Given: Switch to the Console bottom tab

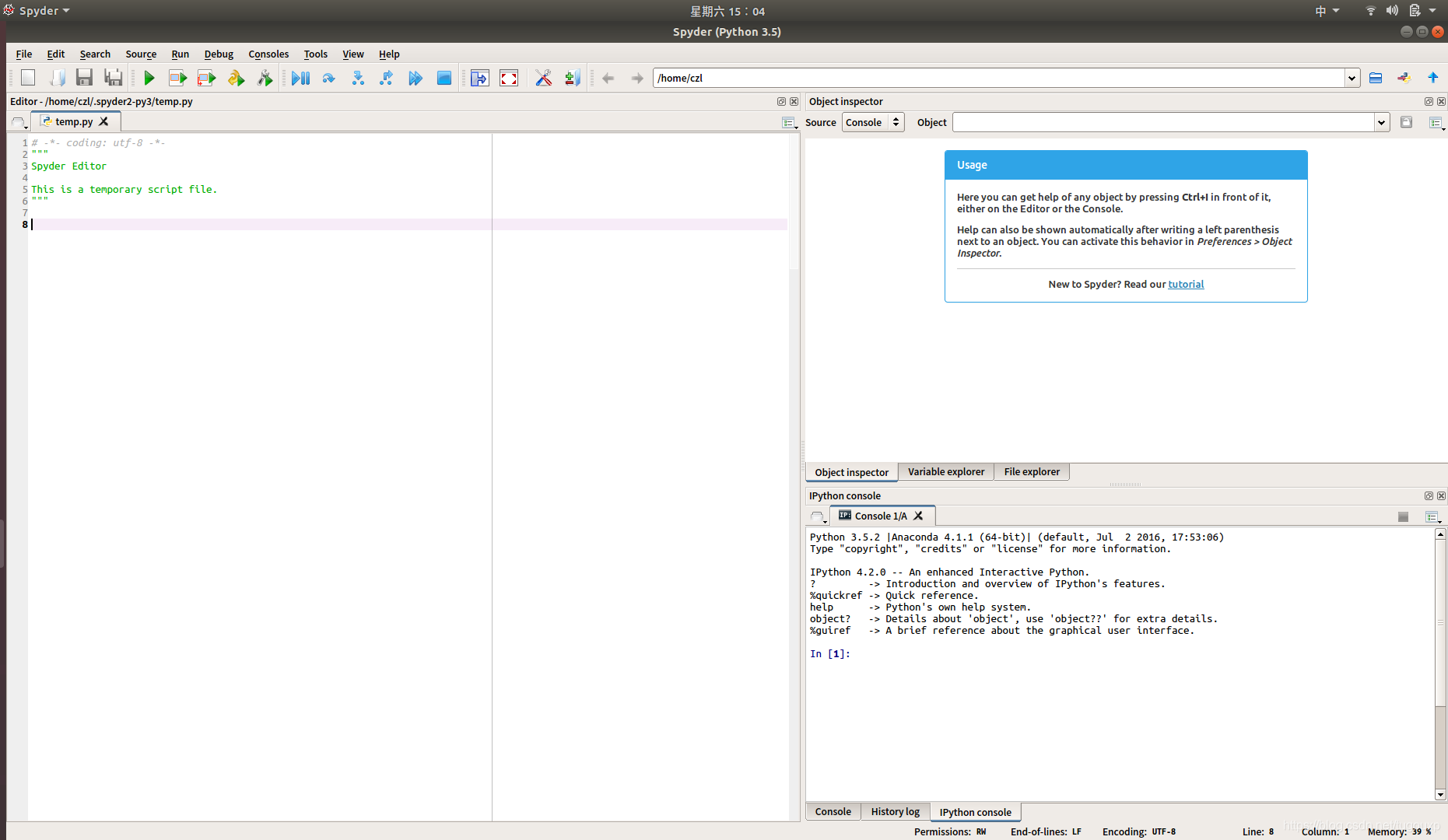Looking at the screenshot, I should (833, 811).
